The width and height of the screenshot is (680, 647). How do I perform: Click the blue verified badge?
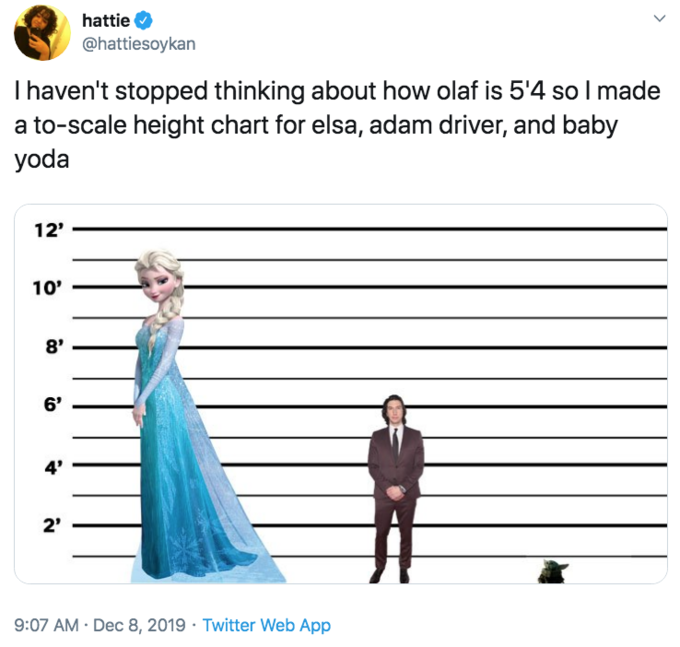pyautogui.click(x=143, y=19)
